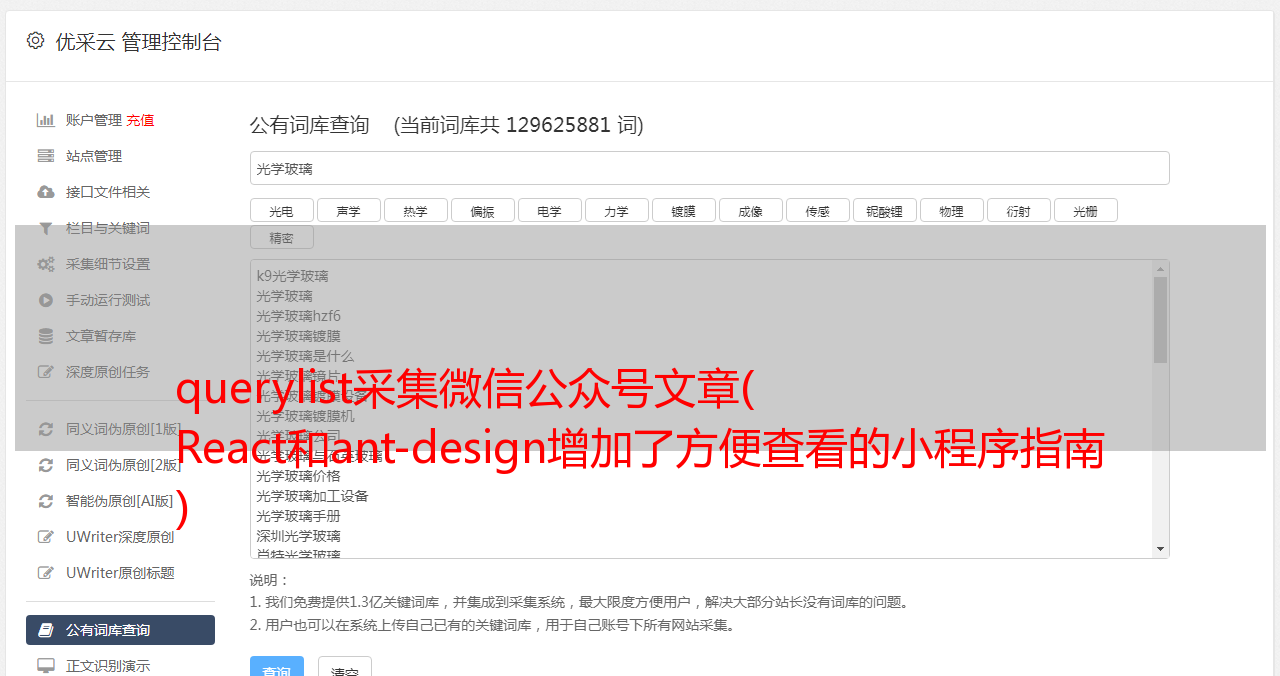Click the 光电 tag button
The height and width of the screenshot is (676, 1280).
click(281, 210)
